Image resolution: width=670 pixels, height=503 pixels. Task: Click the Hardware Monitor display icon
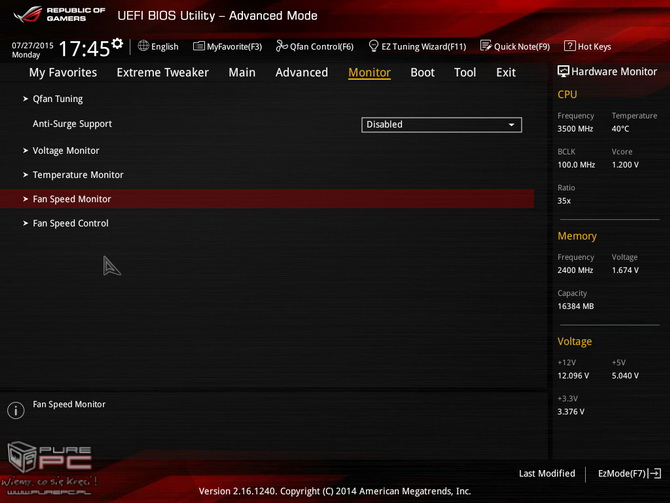(x=563, y=71)
